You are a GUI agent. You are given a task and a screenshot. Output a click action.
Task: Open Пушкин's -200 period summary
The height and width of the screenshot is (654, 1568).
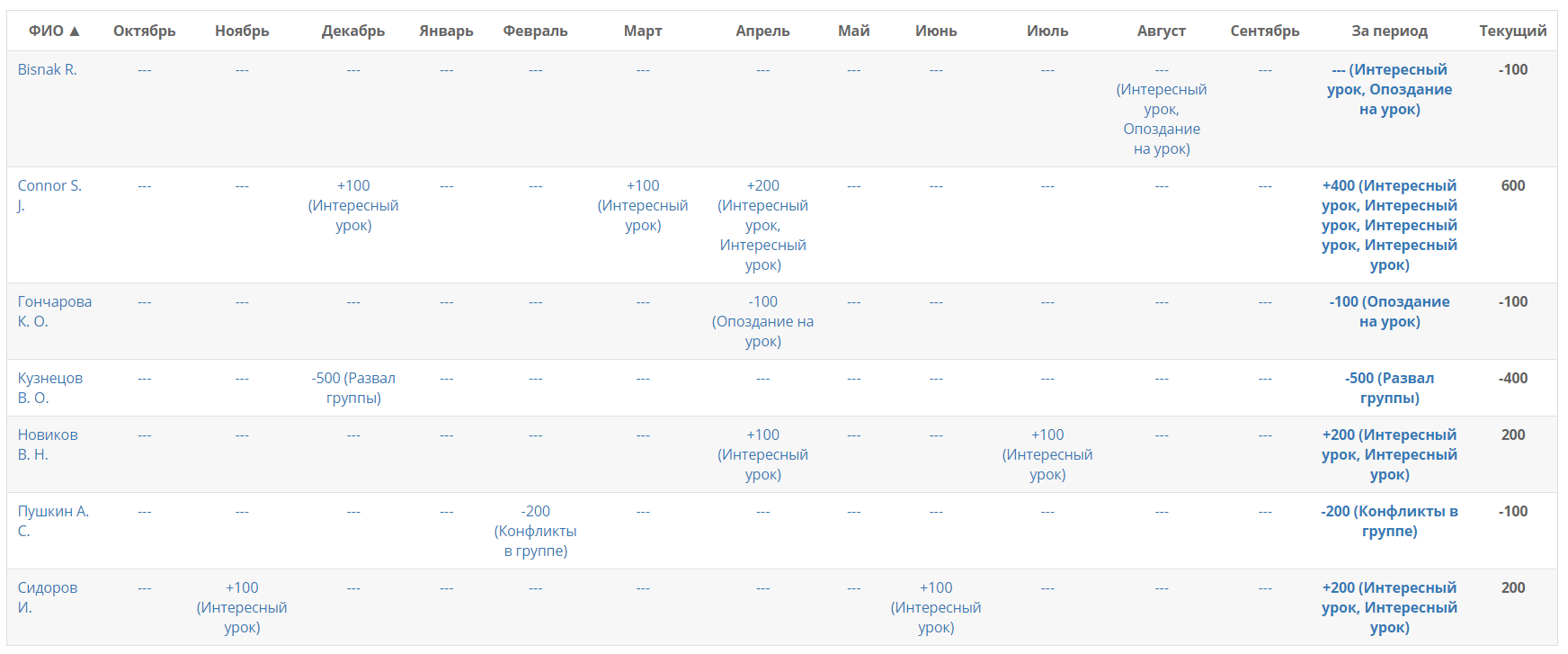[x=1389, y=521]
